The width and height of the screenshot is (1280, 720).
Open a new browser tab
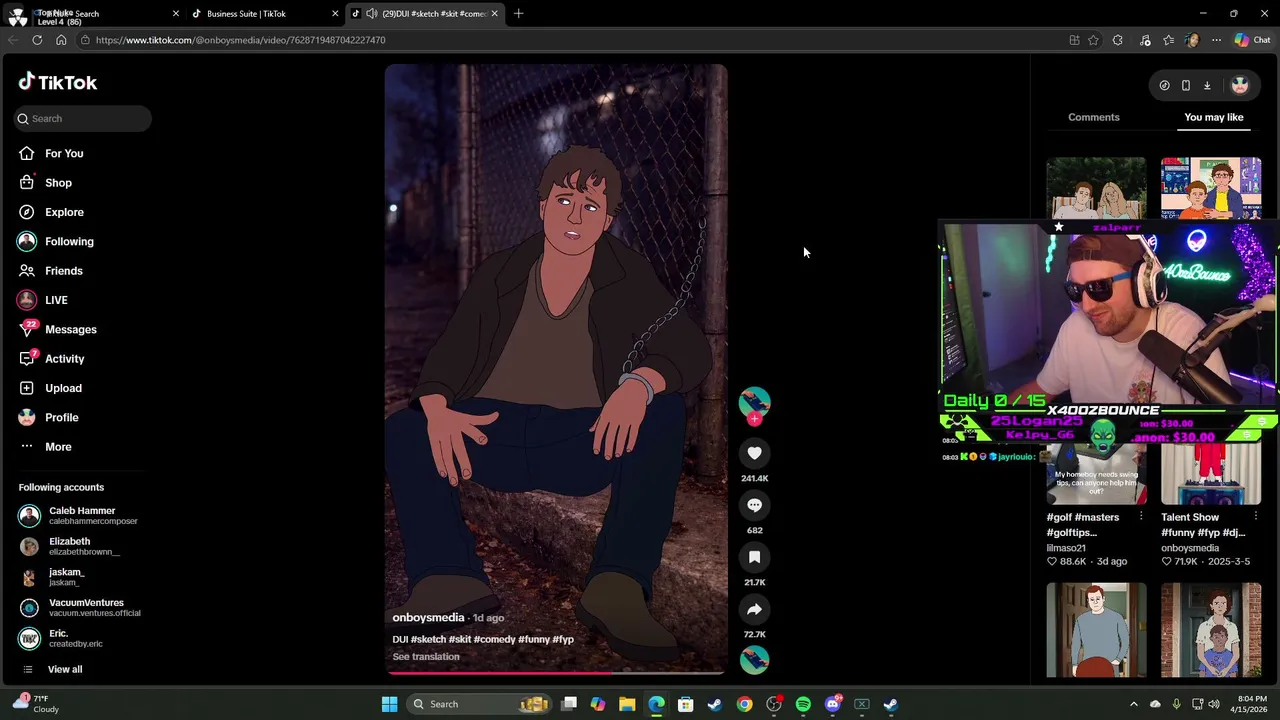tap(518, 13)
